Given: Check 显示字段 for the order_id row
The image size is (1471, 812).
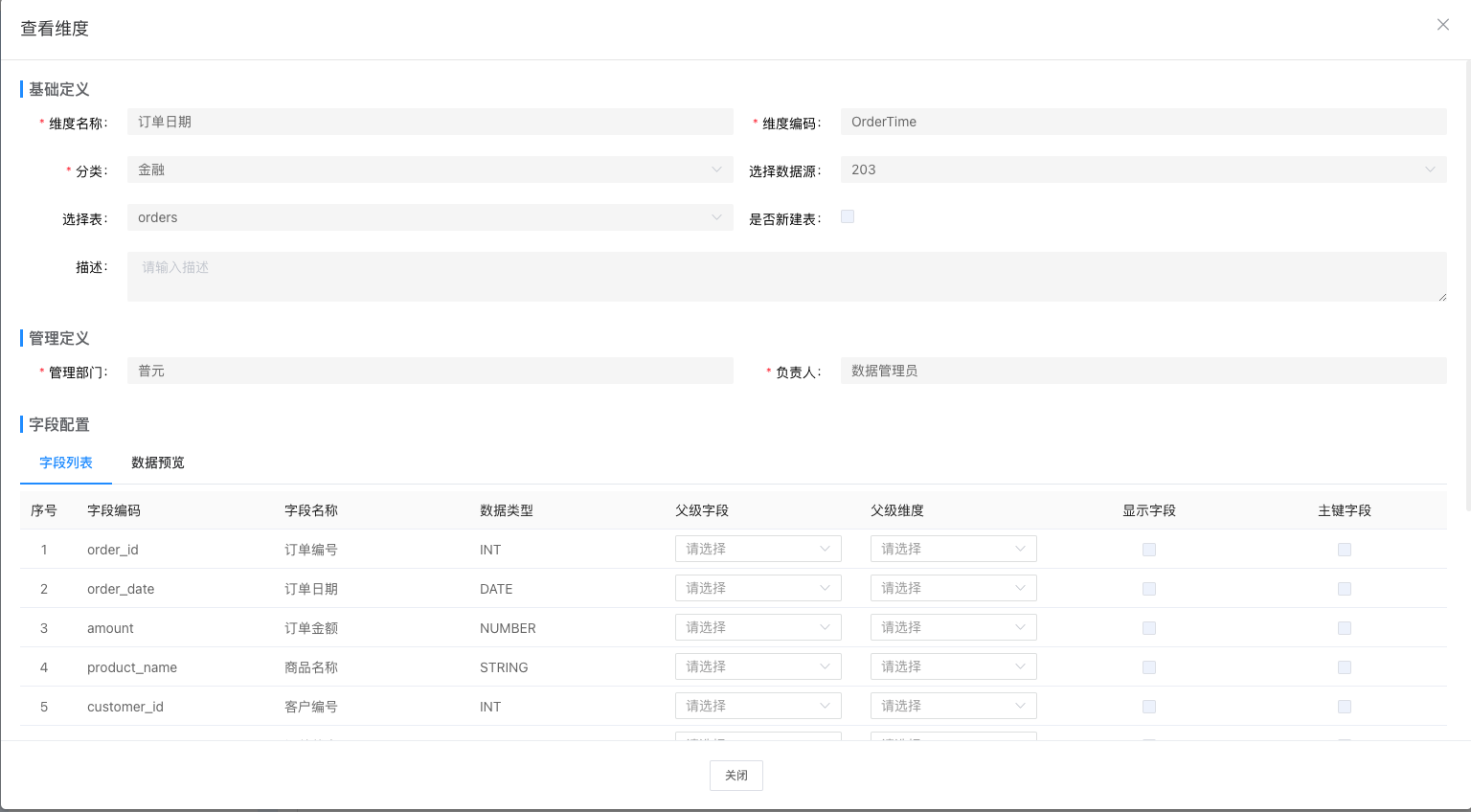Looking at the screenshot, I should click(x=1148, y=550).
